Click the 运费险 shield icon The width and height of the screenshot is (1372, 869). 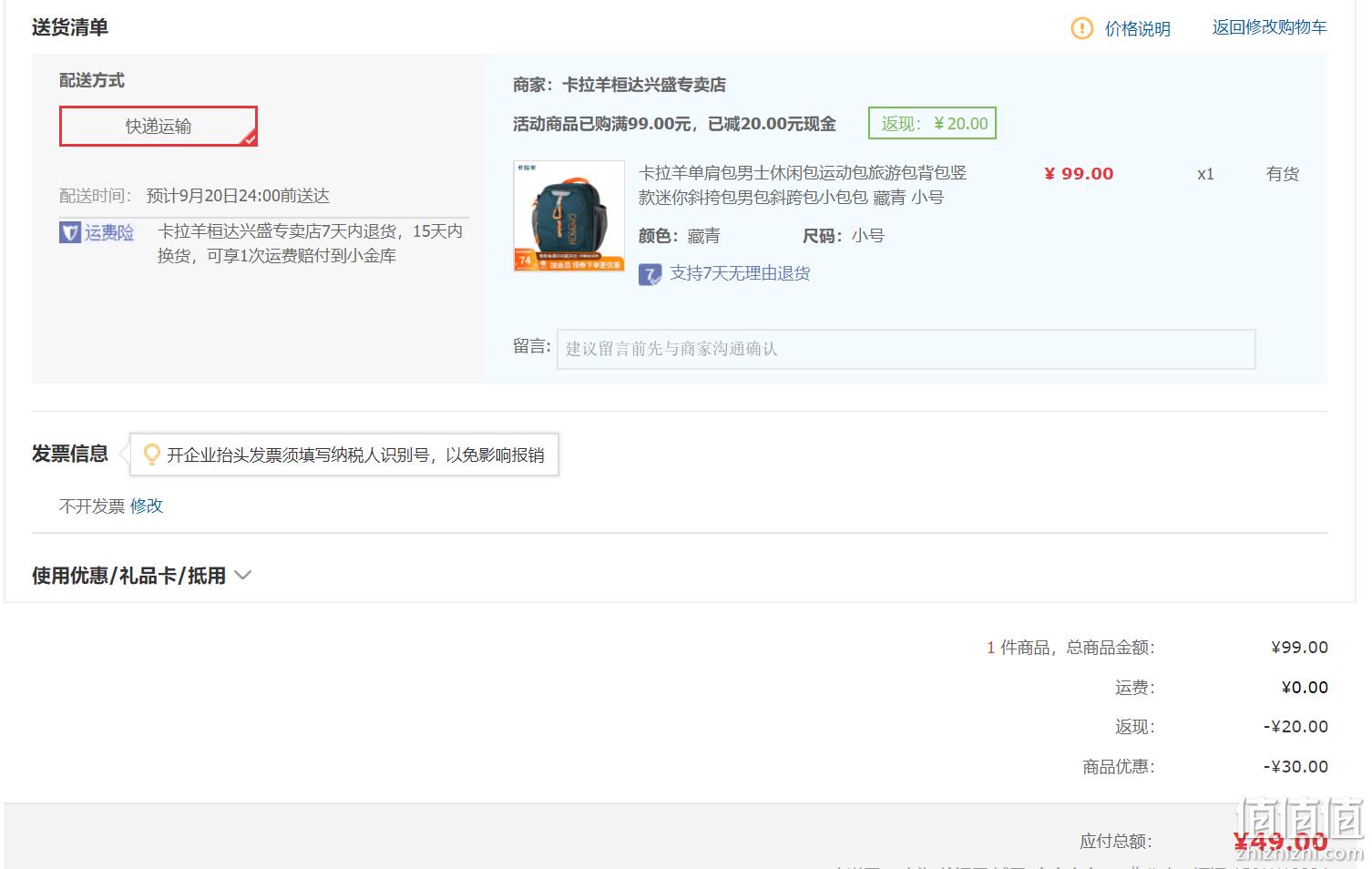(x=70, y=232)
